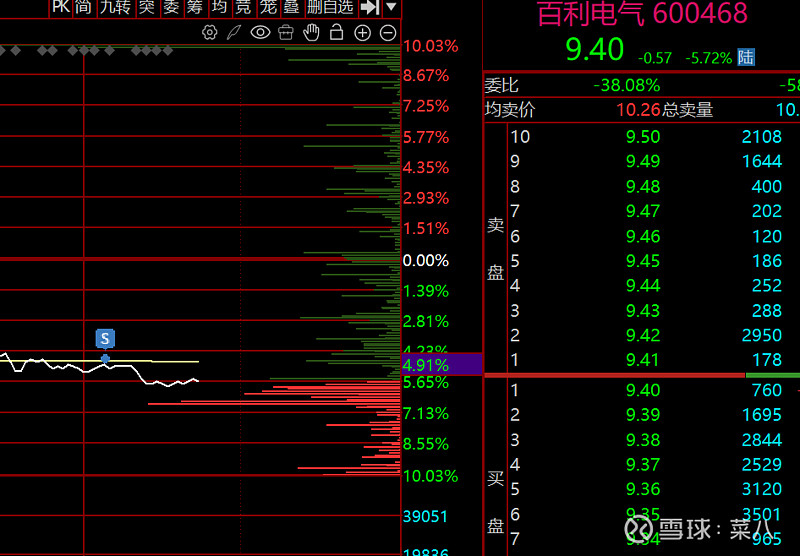Select sell level 10 price 9.50
The image size is (800, 556).
(643, 137)
